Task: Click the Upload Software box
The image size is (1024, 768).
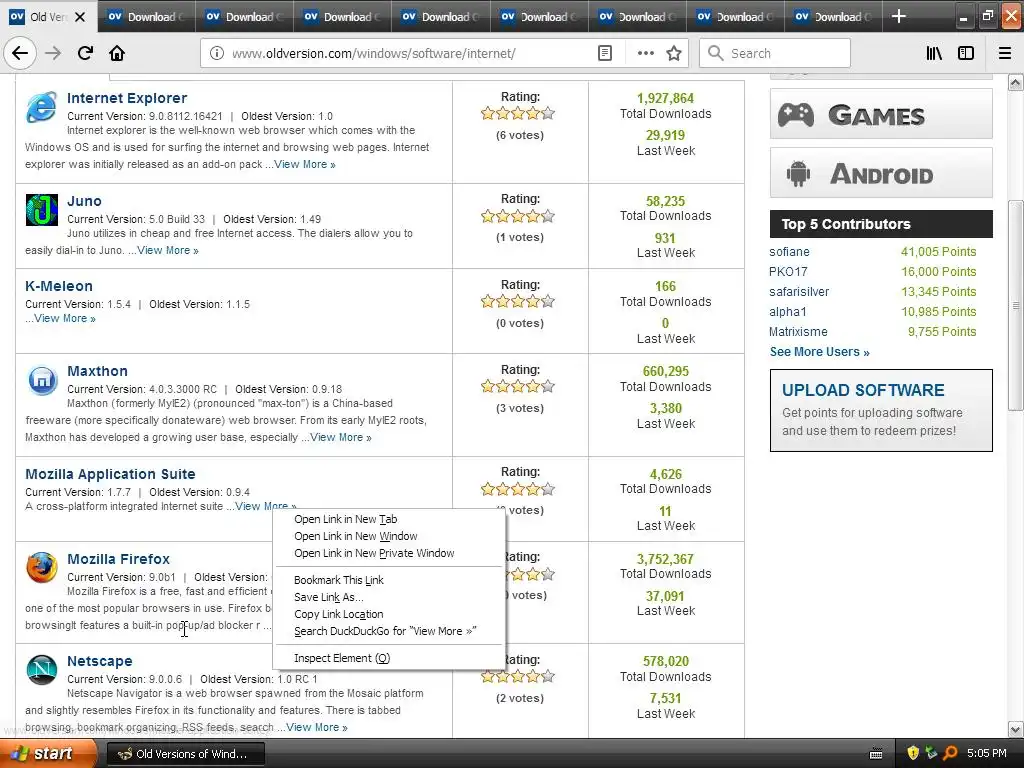Action: point(881,410)
